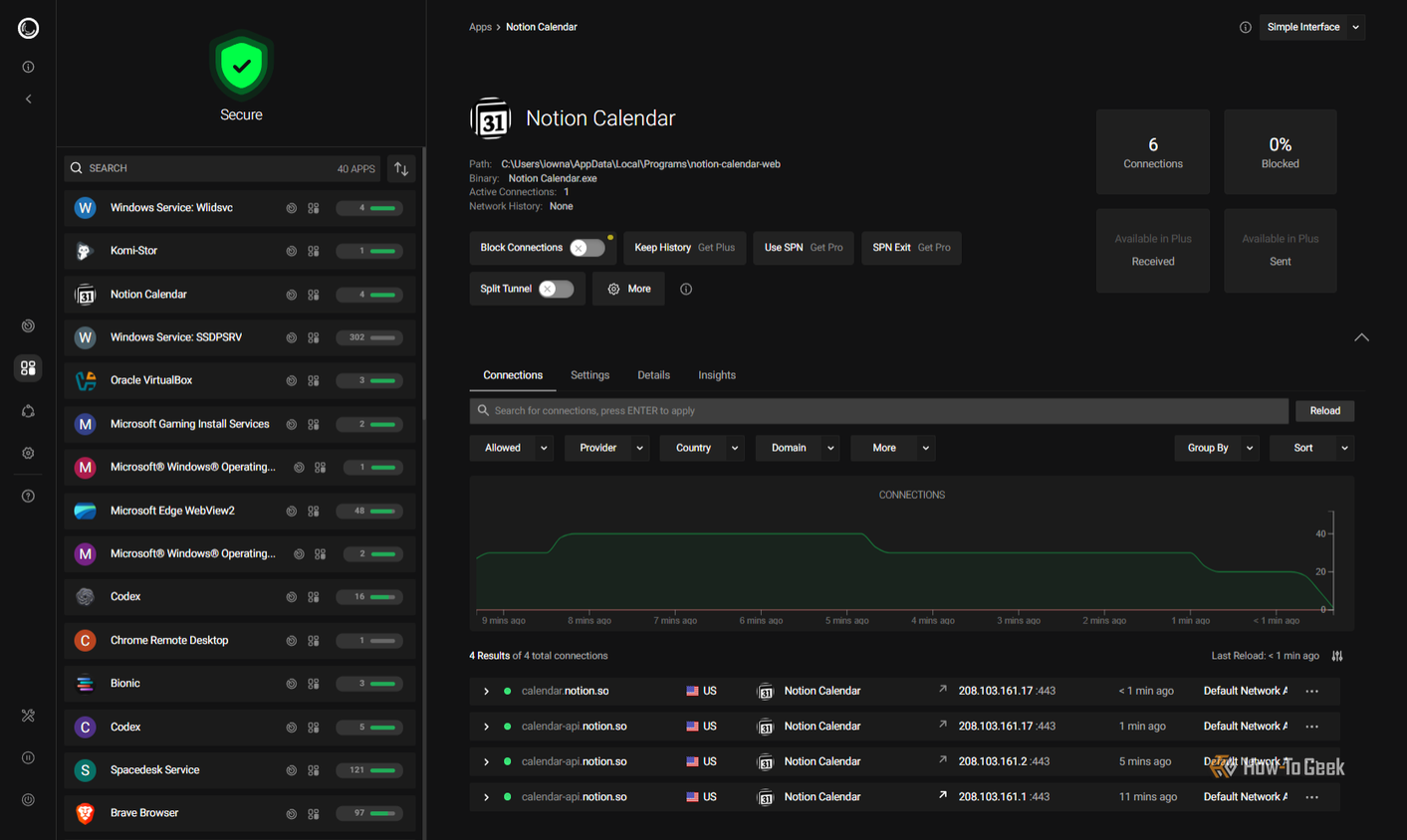Image resolution: width=1407 pixels, height=840 pixels.
Task: Select the Apps grid icon in sidebar
Action: point(28,368)
